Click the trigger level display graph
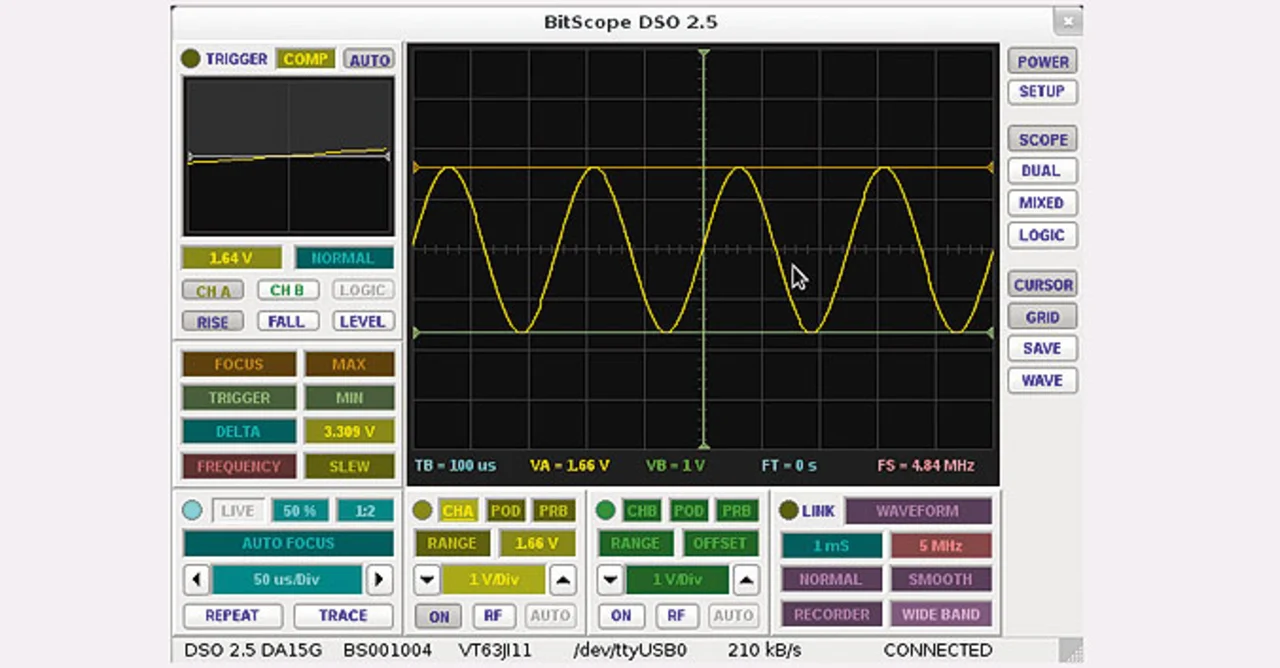The image size is (1280, 668). tap(288, 156)
